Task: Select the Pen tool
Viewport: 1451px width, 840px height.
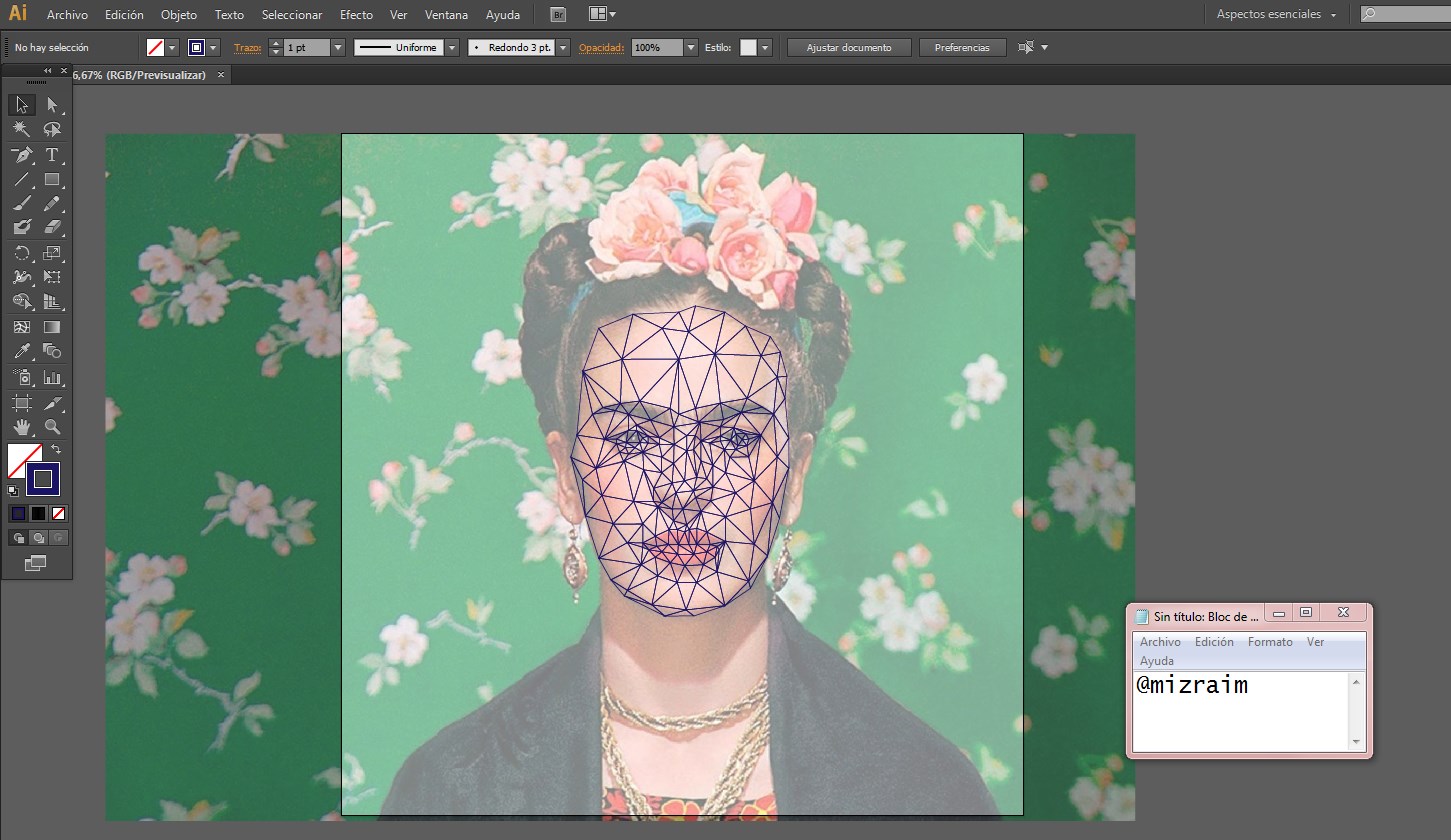Action: pos(22,154)
